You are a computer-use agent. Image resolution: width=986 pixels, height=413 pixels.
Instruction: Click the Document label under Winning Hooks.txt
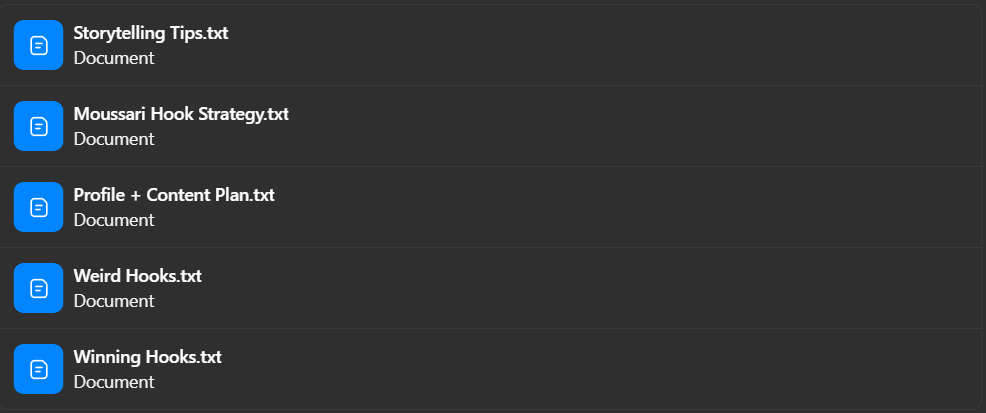114,382
